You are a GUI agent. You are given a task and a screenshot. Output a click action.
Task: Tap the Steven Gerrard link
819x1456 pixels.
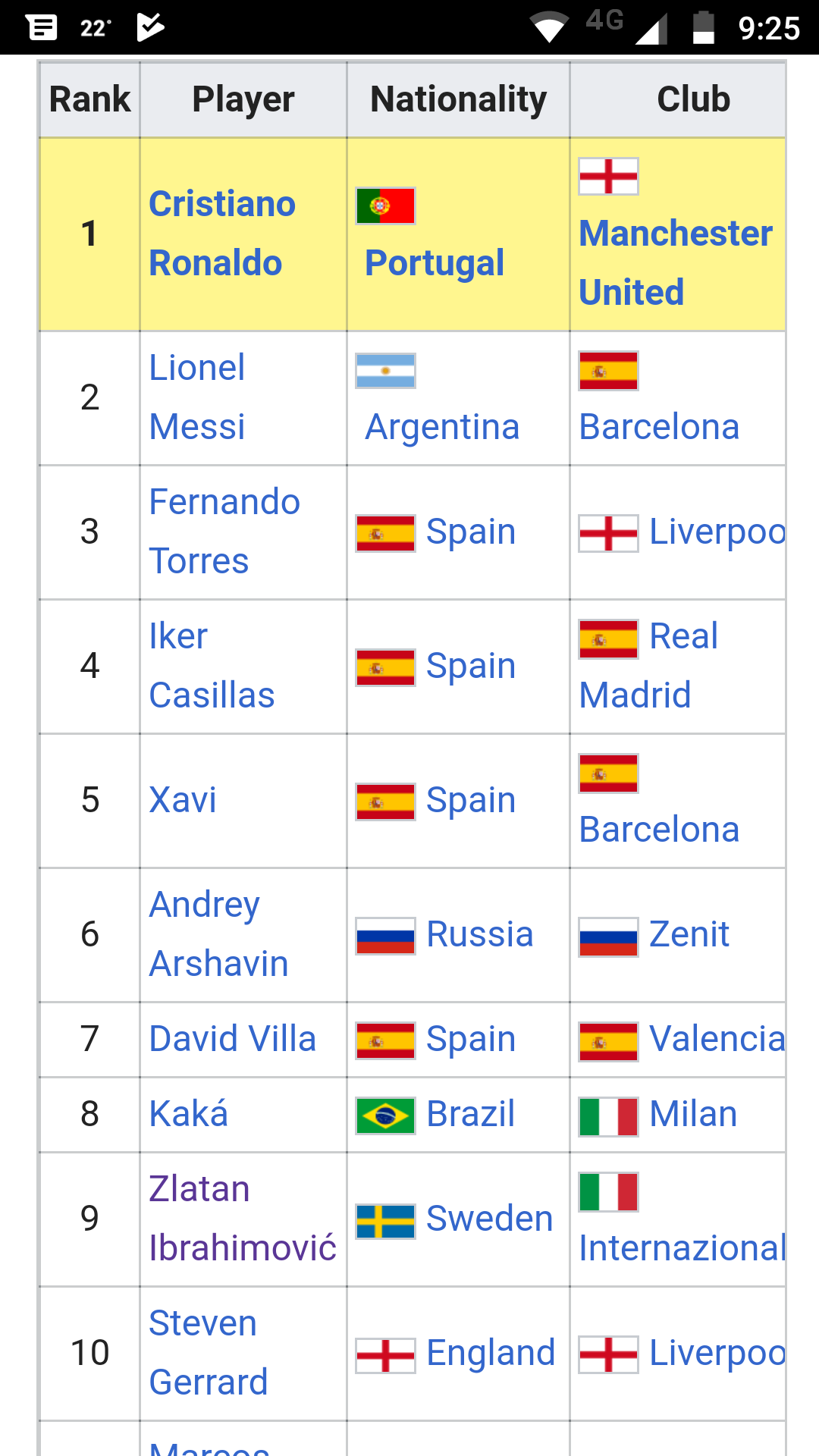[208, 1353]
